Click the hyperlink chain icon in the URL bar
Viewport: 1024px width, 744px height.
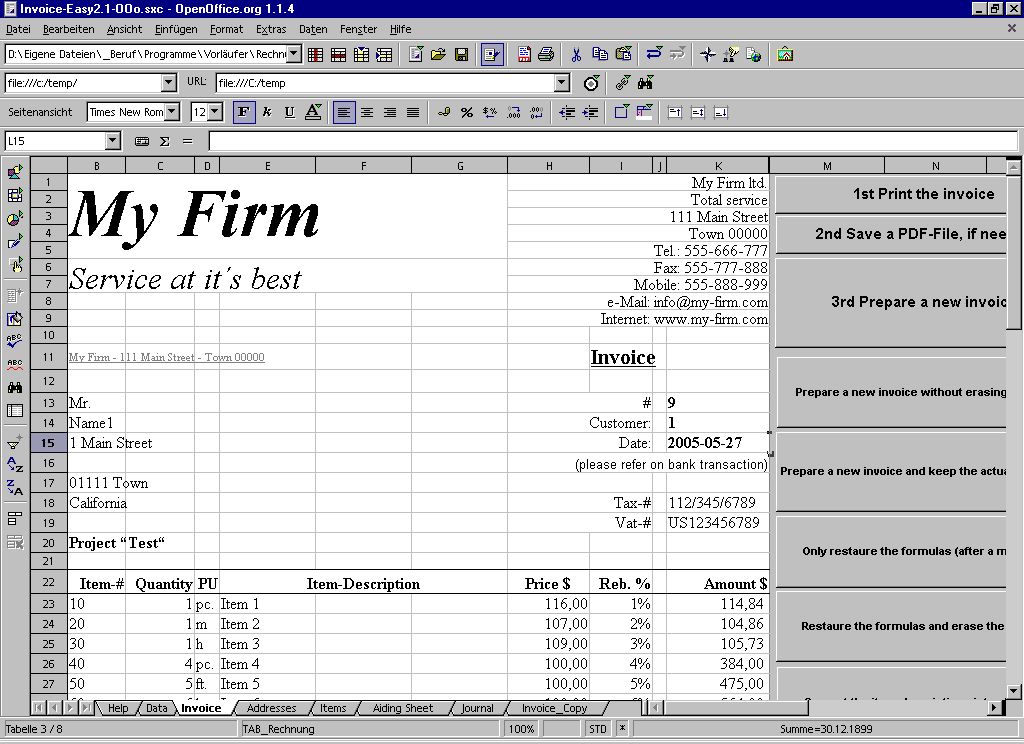(623, 83)
